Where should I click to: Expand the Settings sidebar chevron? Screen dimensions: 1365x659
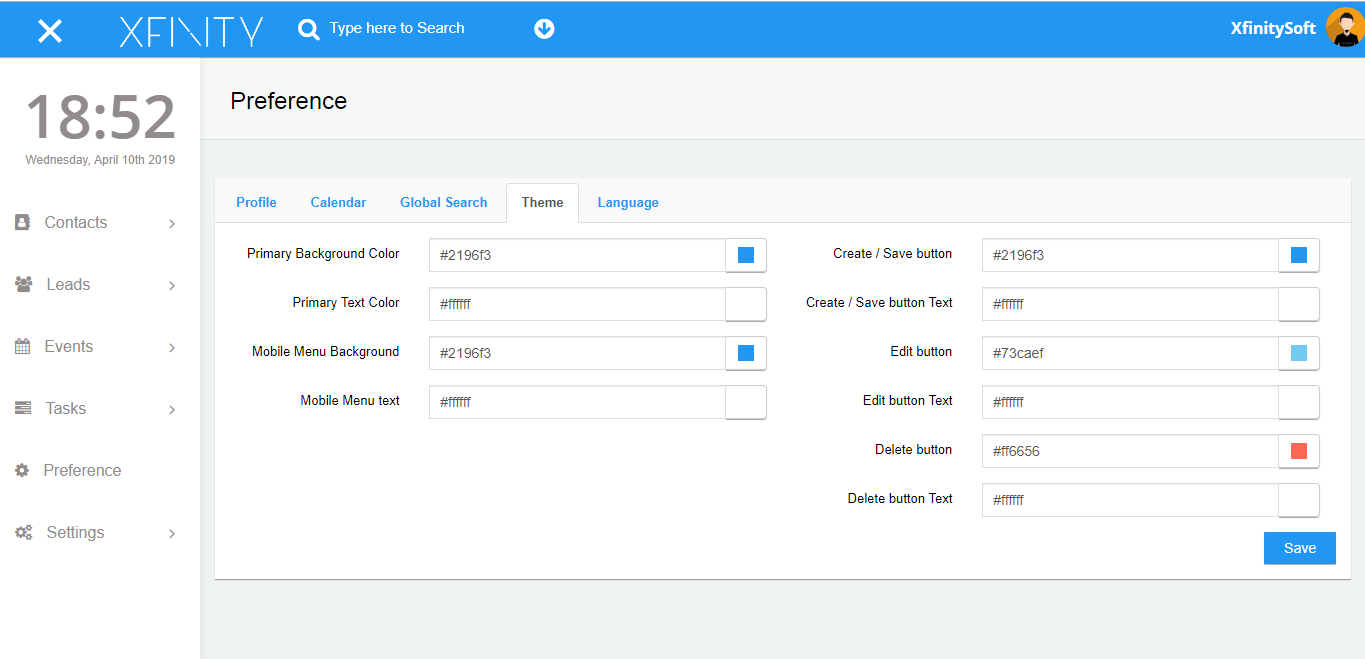[x=171, y=532]
